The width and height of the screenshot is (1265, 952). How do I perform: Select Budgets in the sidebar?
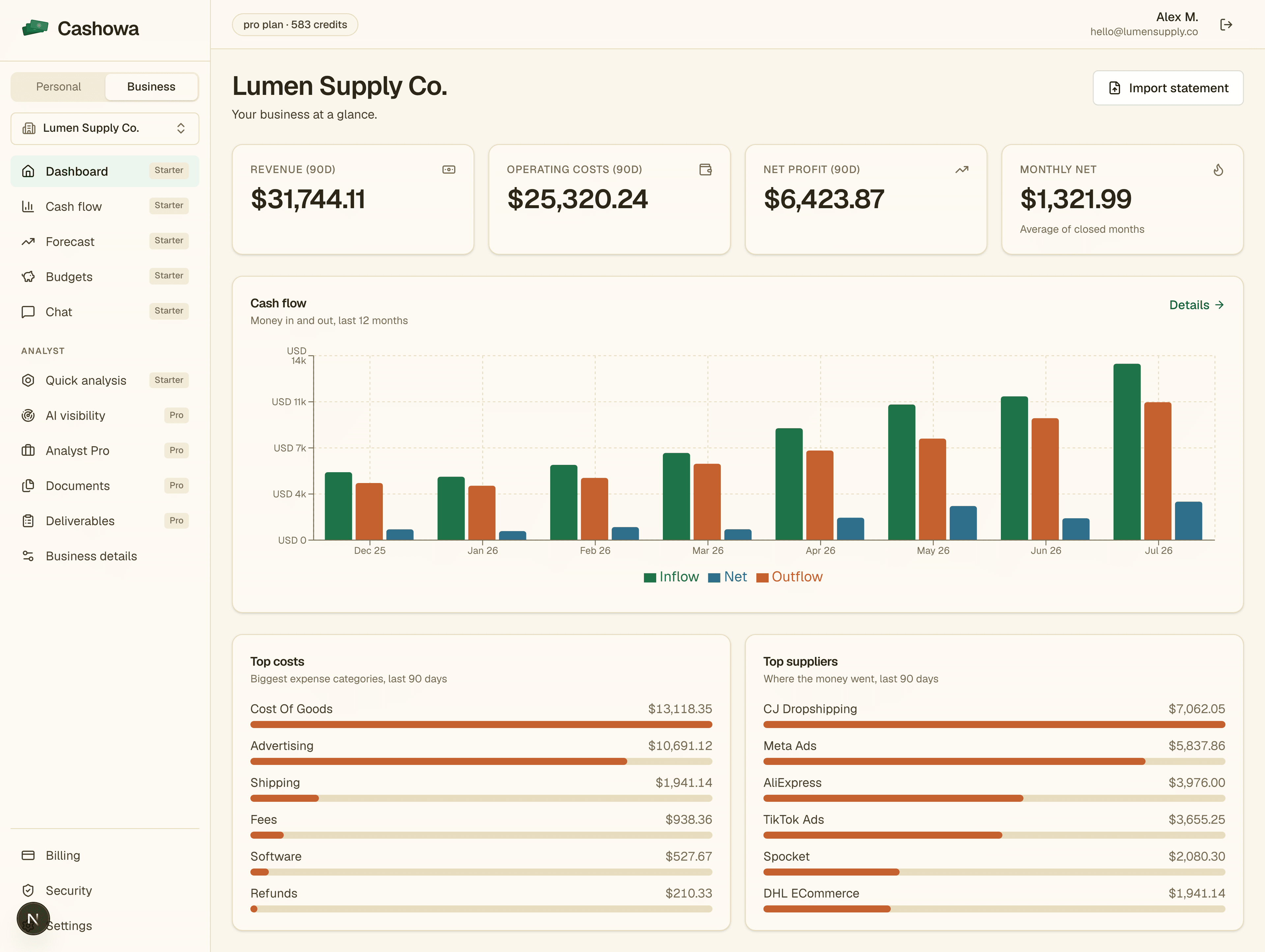[105, 277]
